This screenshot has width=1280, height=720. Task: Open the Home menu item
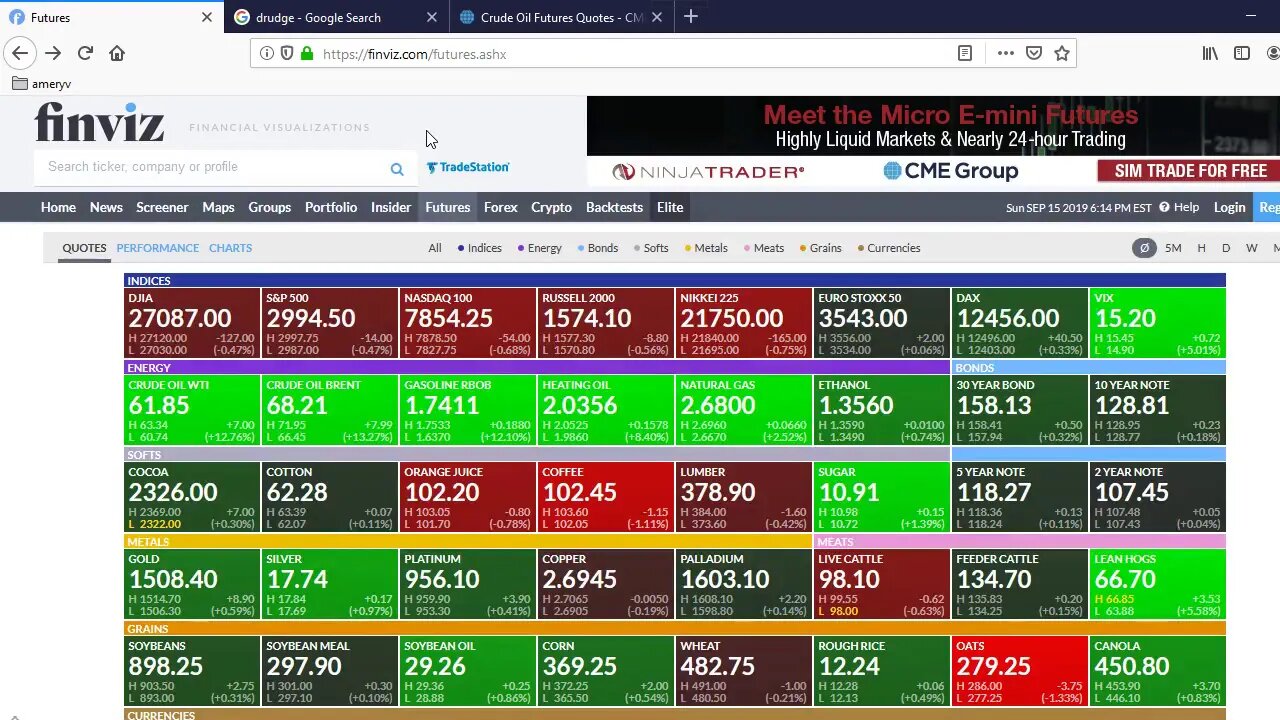point(58,207)
